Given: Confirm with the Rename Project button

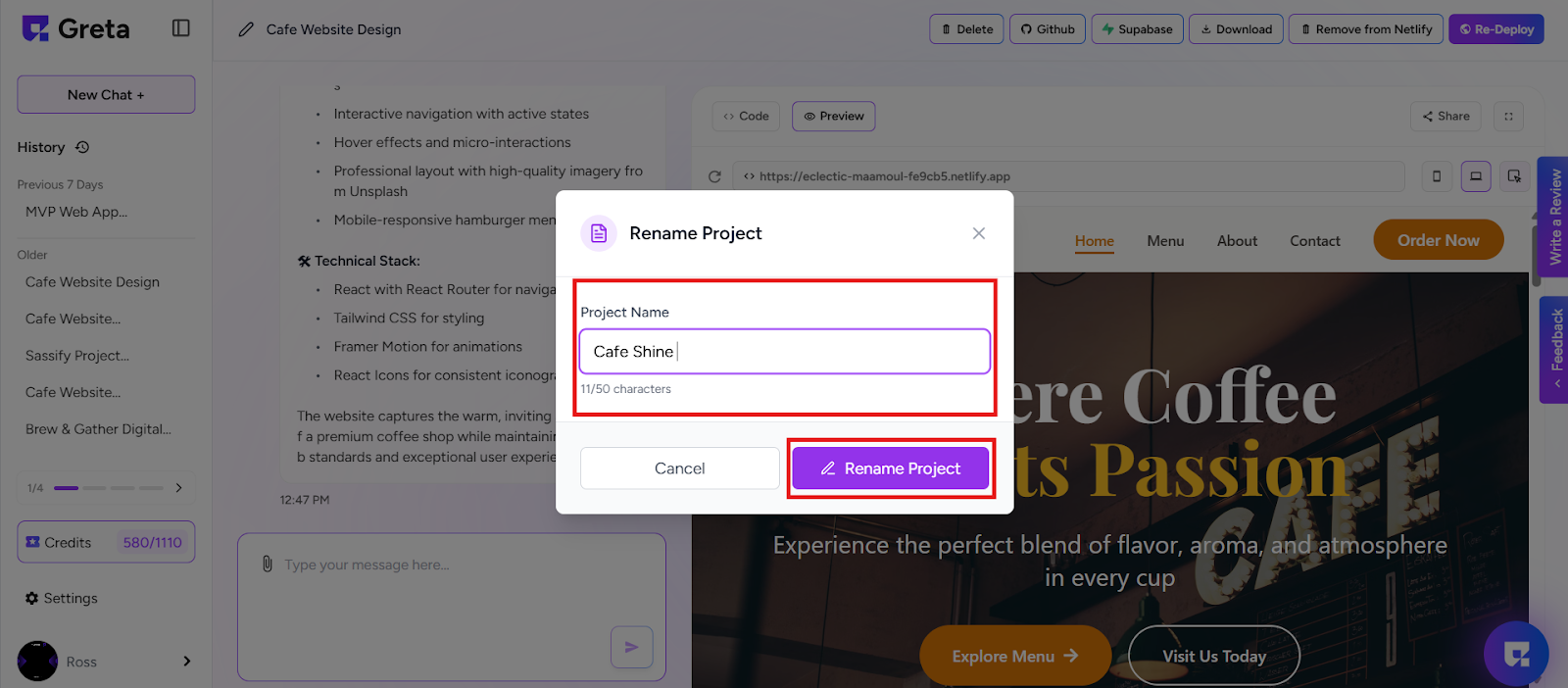Looking at the screenshot, I should 891,468.
